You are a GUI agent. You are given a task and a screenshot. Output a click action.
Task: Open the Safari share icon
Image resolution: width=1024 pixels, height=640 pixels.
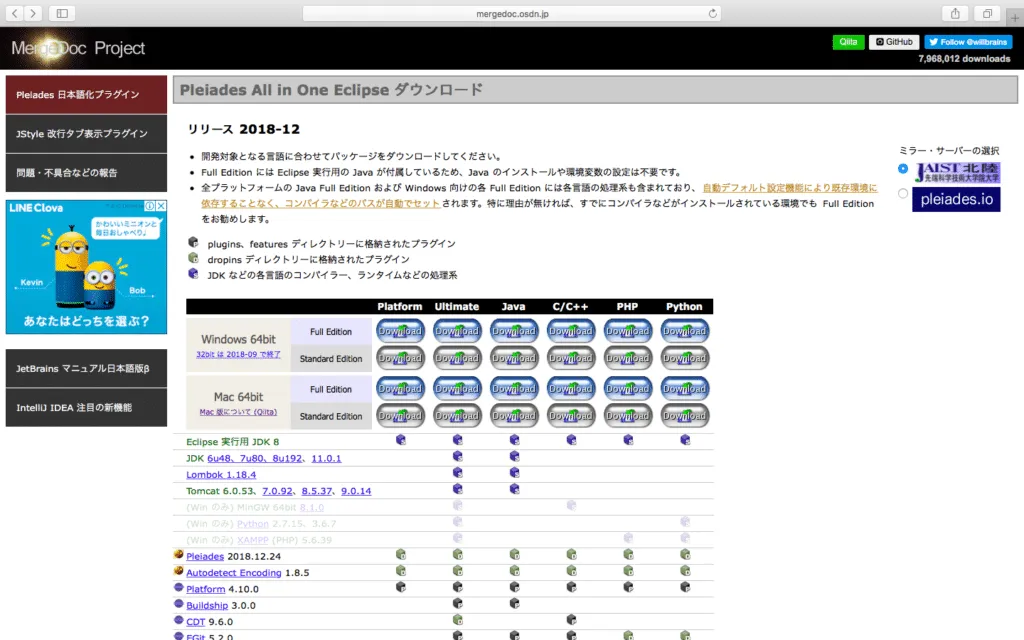pos(955,13)
